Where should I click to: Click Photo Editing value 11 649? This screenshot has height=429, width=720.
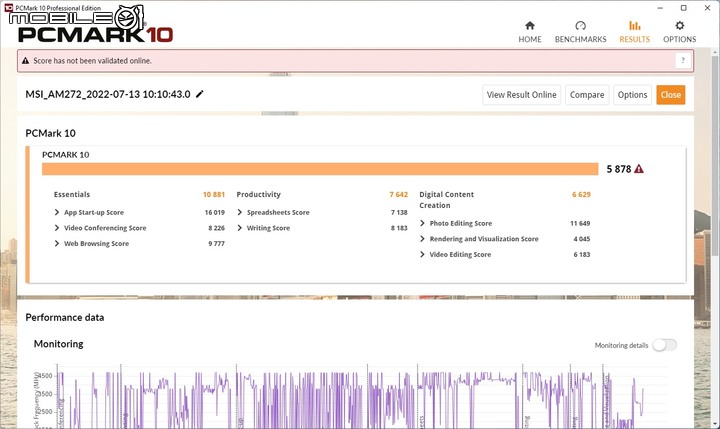pos(580,223)
